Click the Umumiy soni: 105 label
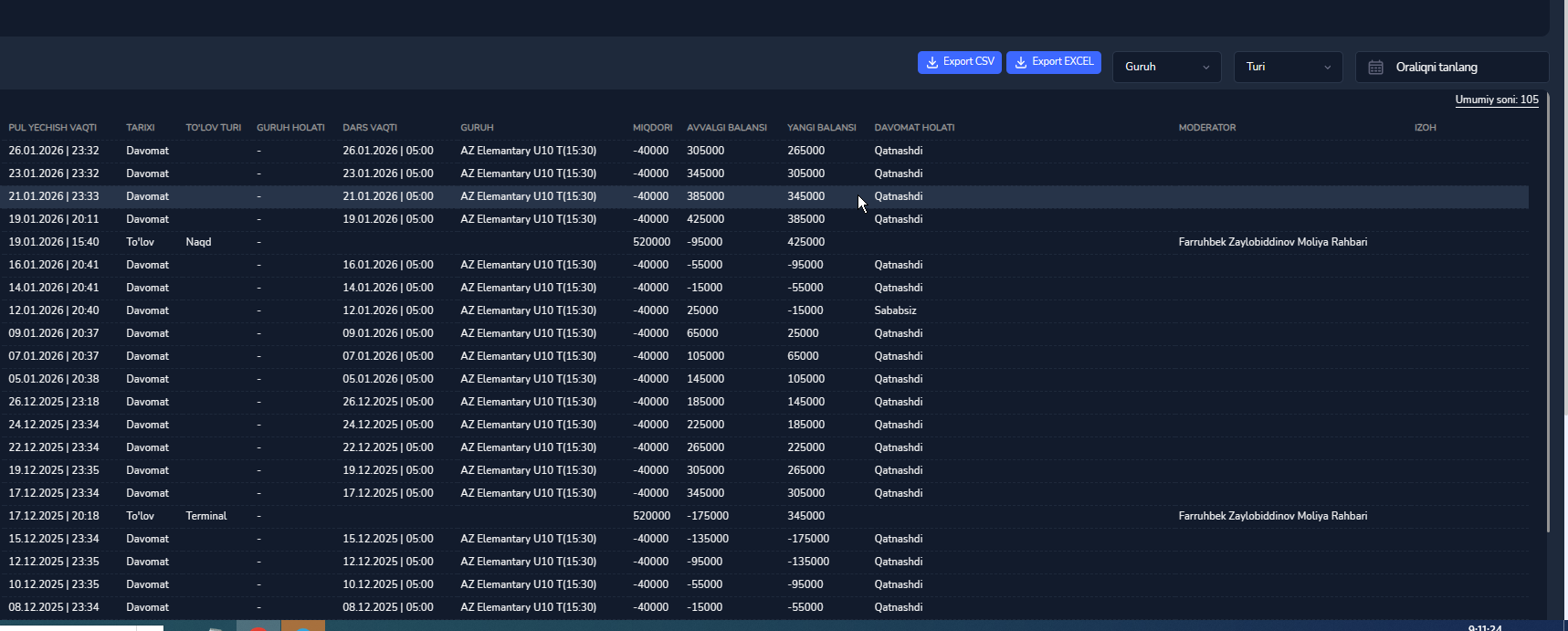The width and height of the screenshot is (1568, 631). click(1497, 100)
